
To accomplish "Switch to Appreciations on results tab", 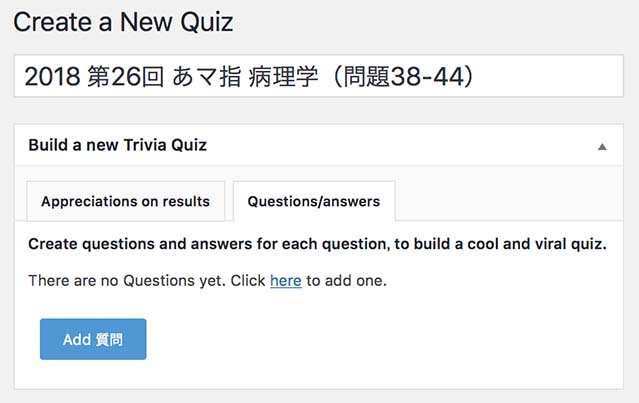I will click(x=125, y=201).
